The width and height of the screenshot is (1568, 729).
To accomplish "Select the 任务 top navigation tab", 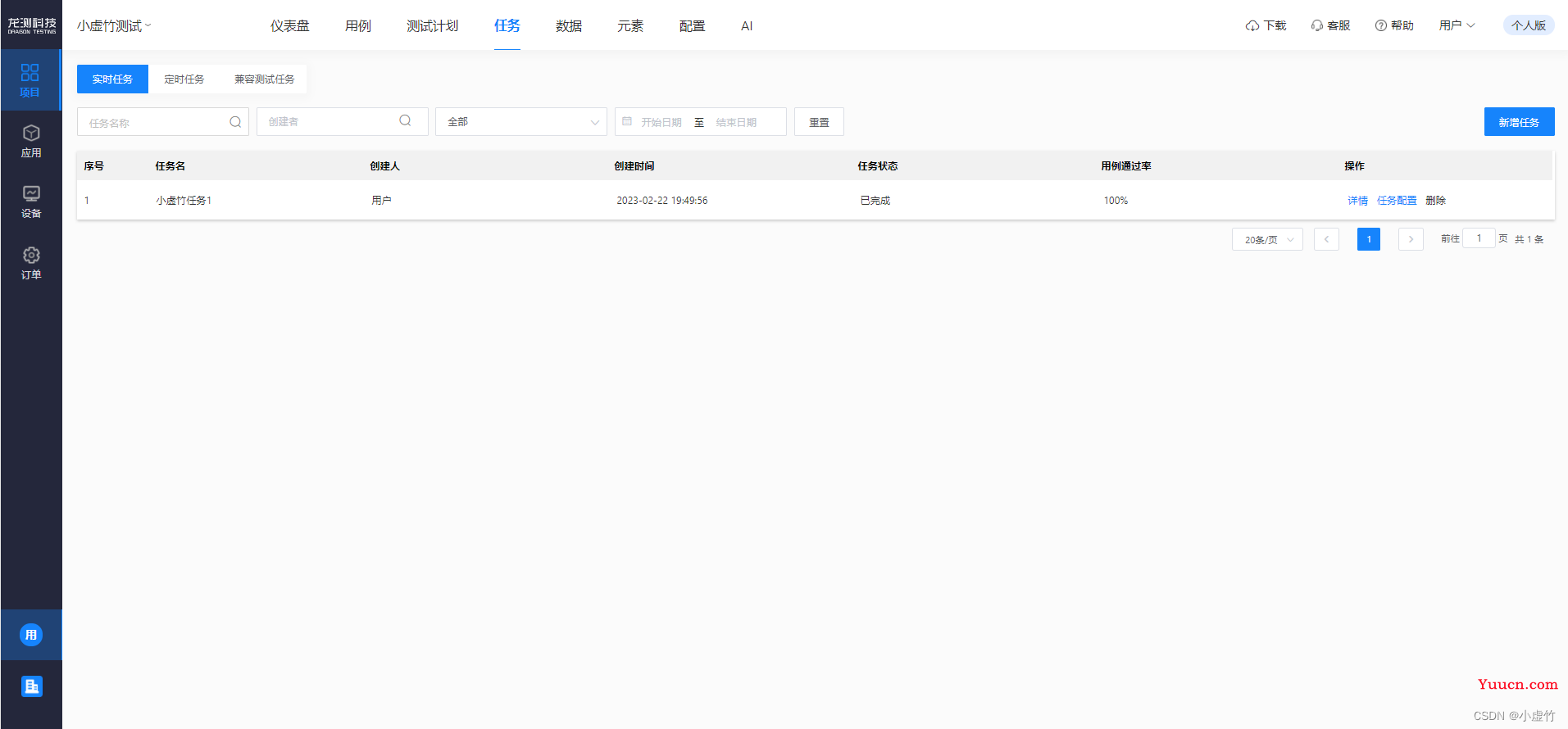I will [507, 26].
